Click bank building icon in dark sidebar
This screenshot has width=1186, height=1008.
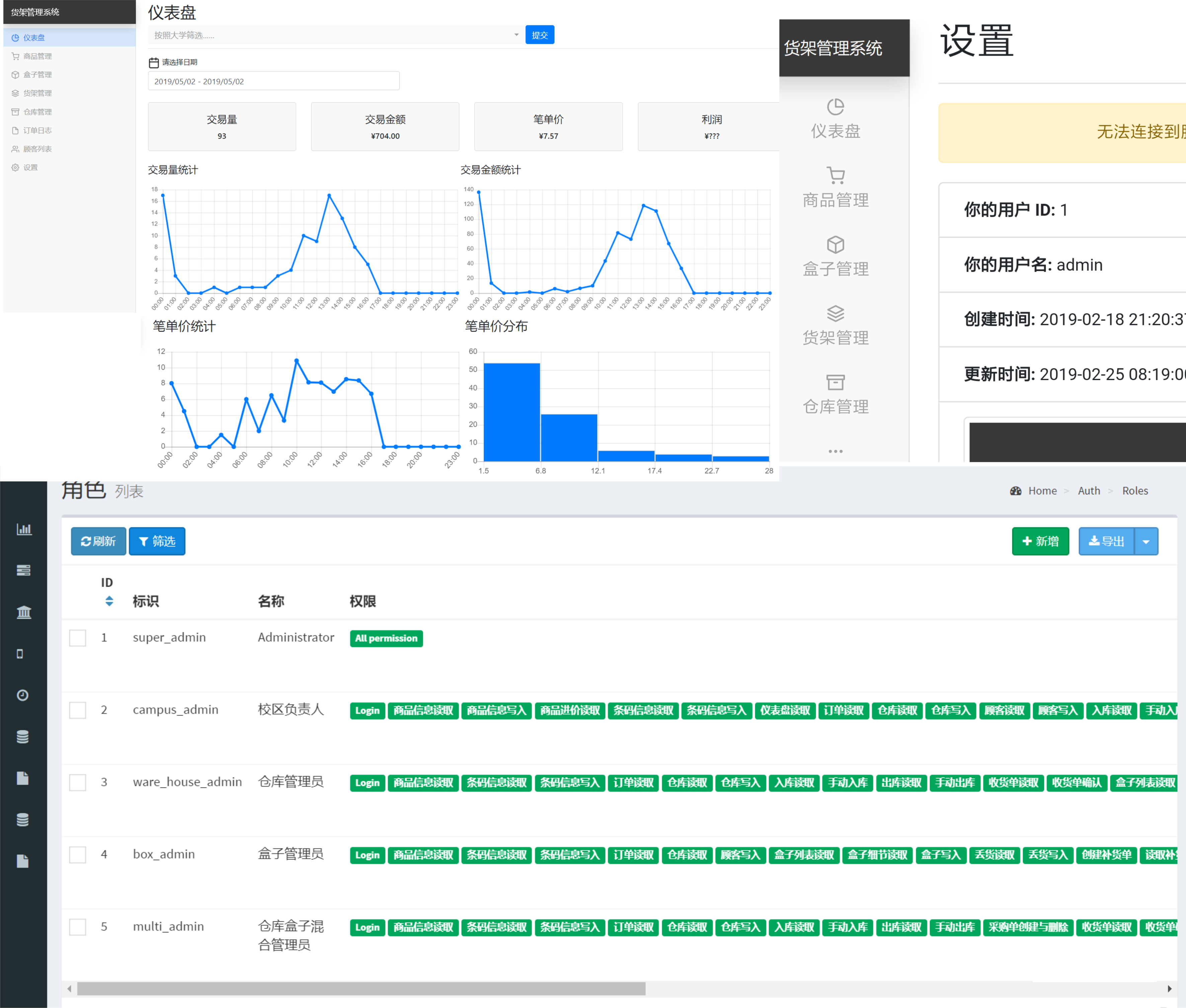(23, 612)
